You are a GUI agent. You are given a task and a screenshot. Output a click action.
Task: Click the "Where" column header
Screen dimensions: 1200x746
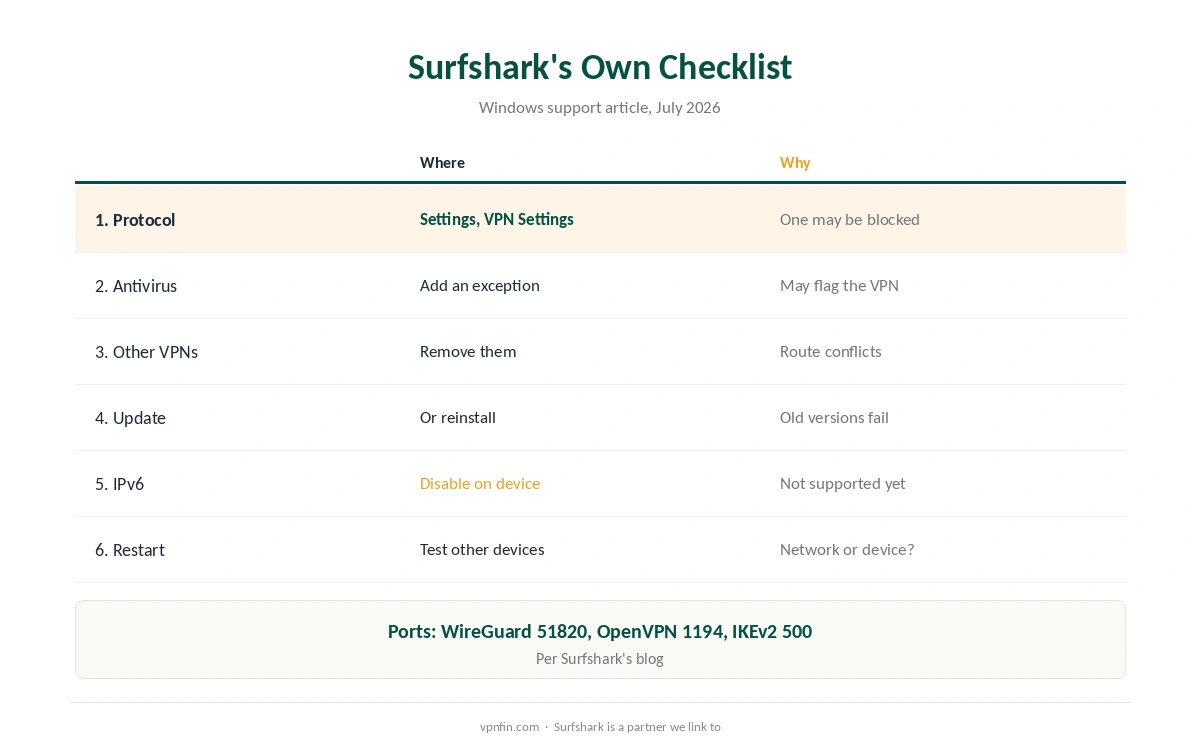pyautogui.click(x=442, y=163)
